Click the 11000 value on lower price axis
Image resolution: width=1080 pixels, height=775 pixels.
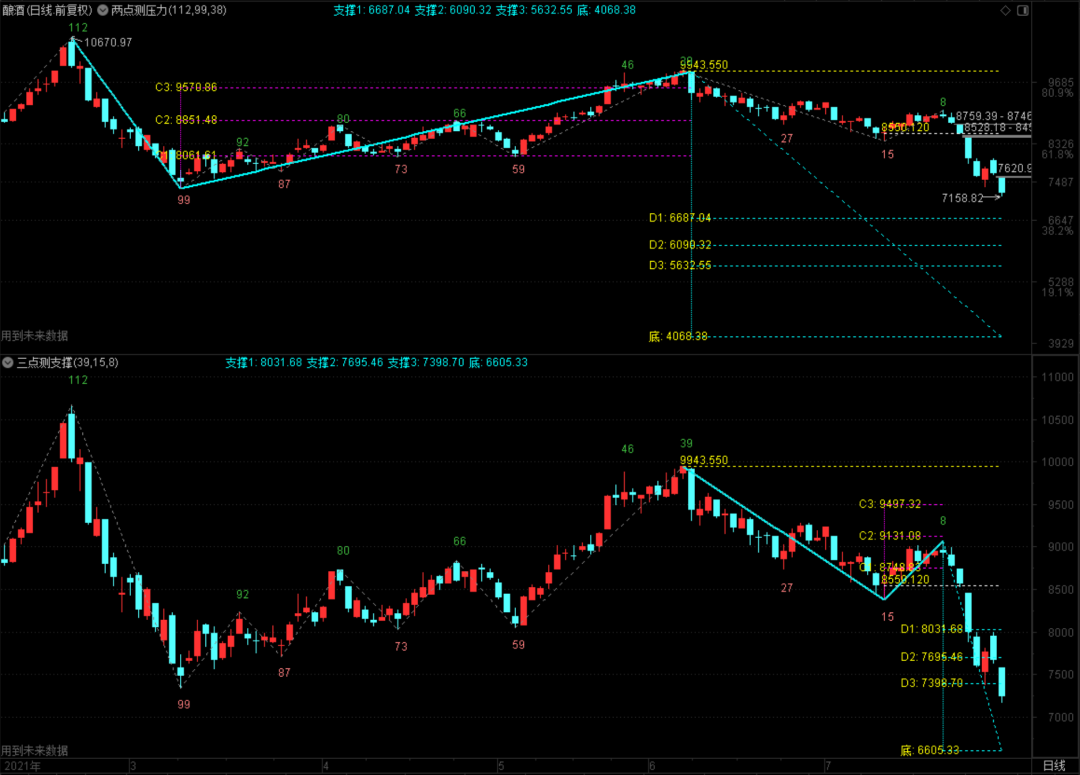pos(1058,377)
